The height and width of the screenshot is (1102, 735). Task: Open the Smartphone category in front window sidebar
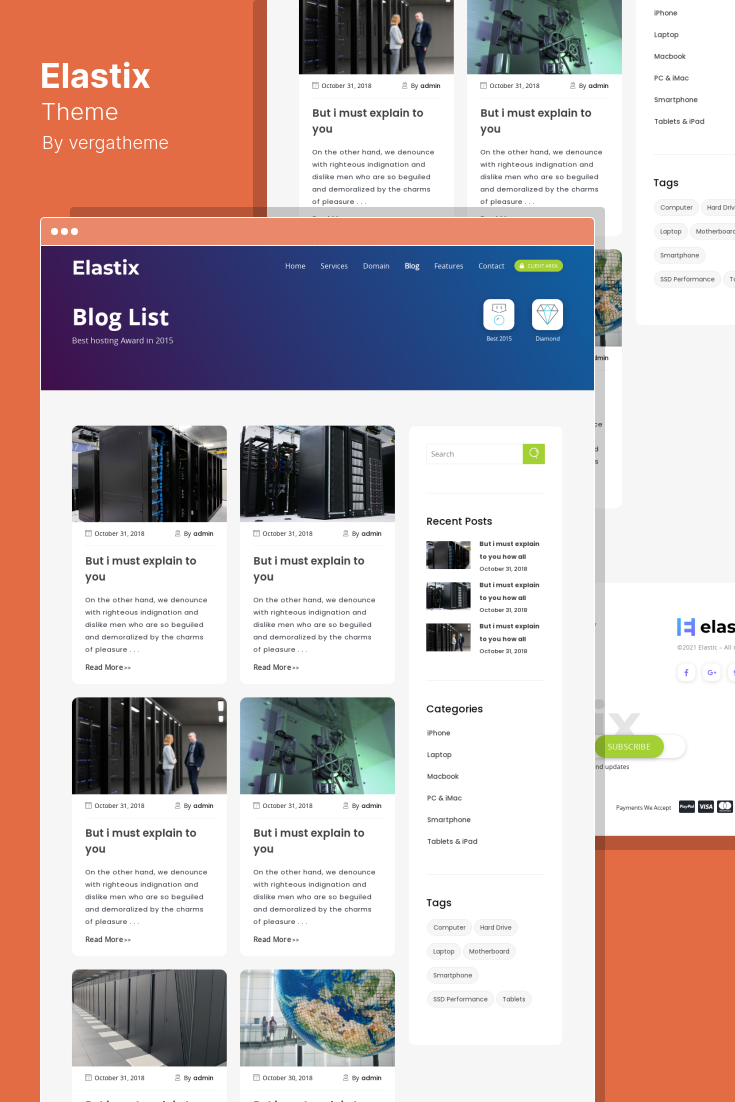449,820
